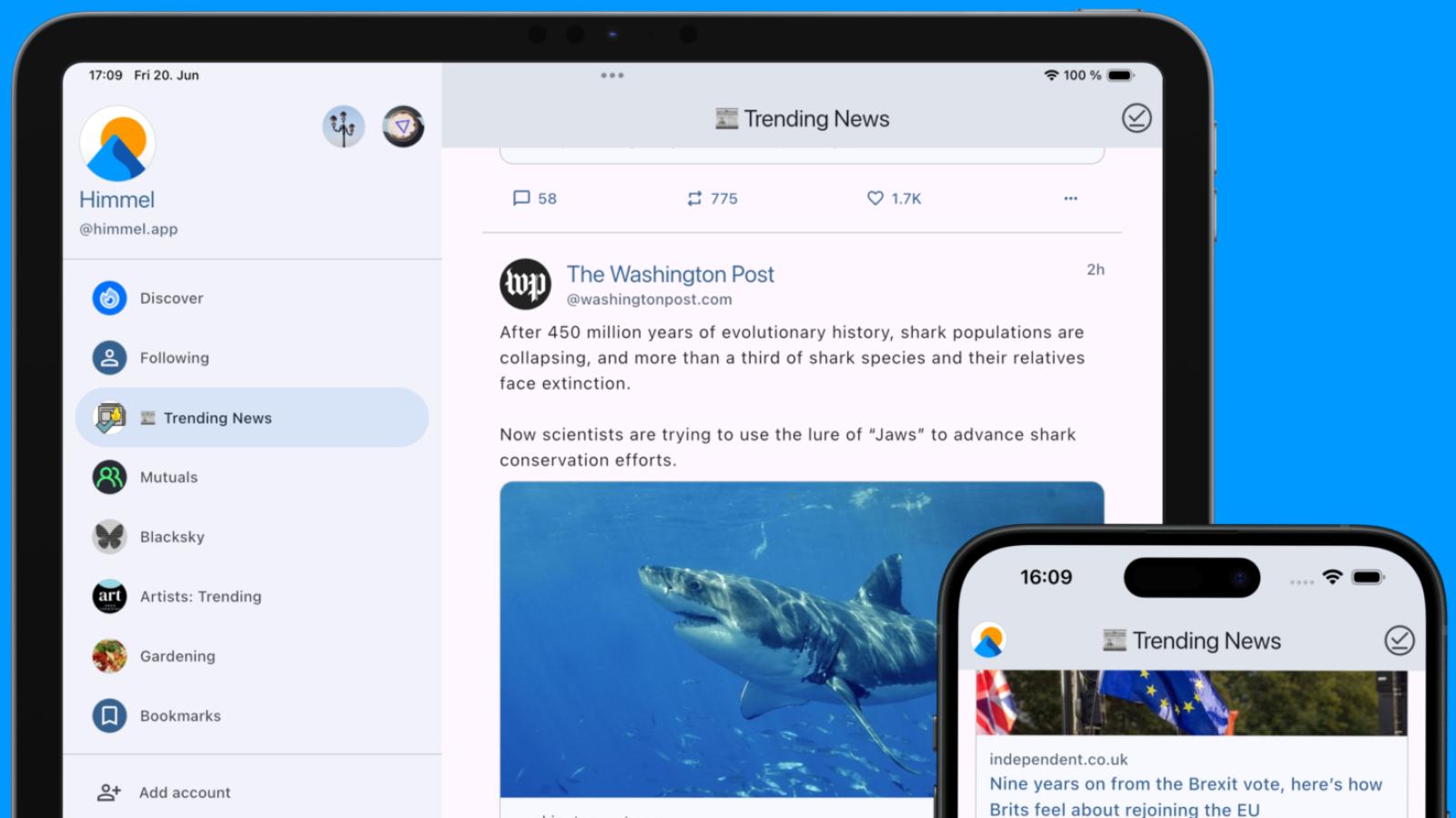Open the Mutuals feed icon
This screenshot has height=818, width=1456.
(x=109, y=477)
